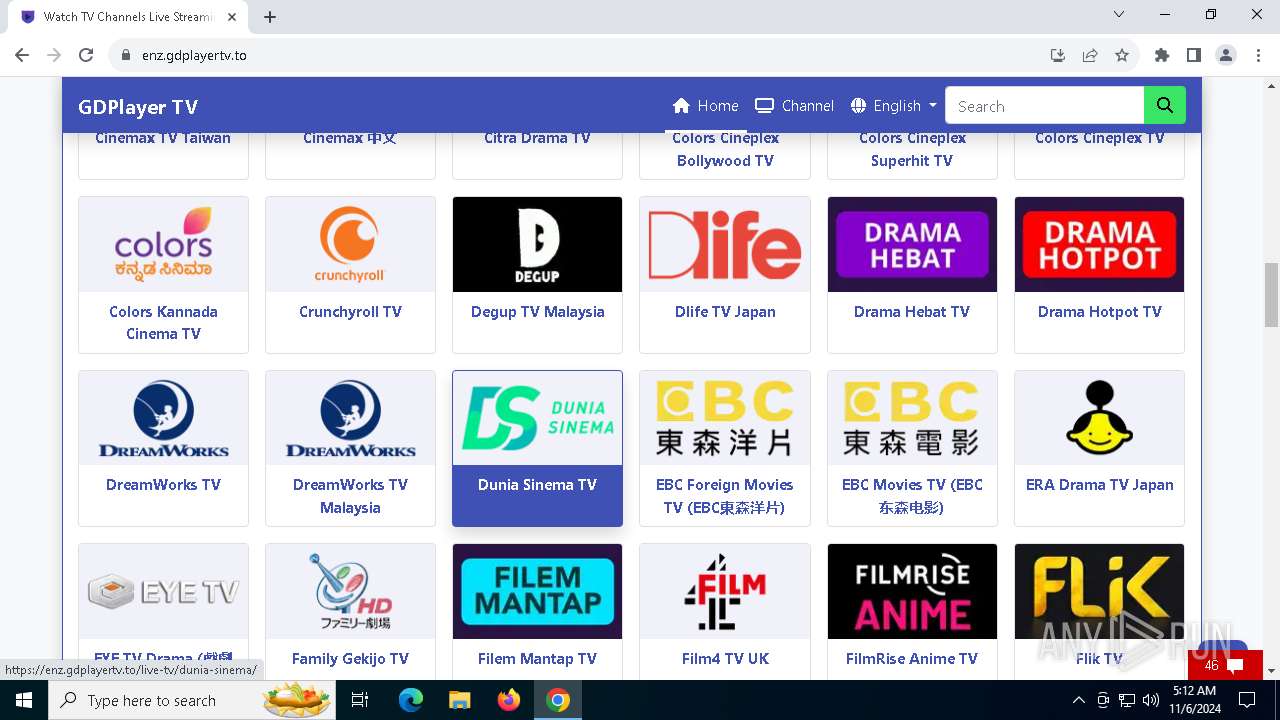Viewport: 1280px width, 720px height.
Task: Bookmark this page with the star
Action: pos(1122,55)
